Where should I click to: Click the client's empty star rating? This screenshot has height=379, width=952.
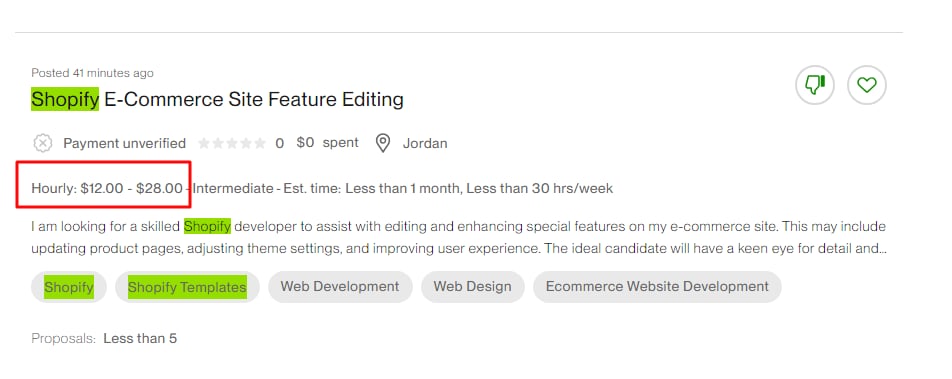(232, 143)
